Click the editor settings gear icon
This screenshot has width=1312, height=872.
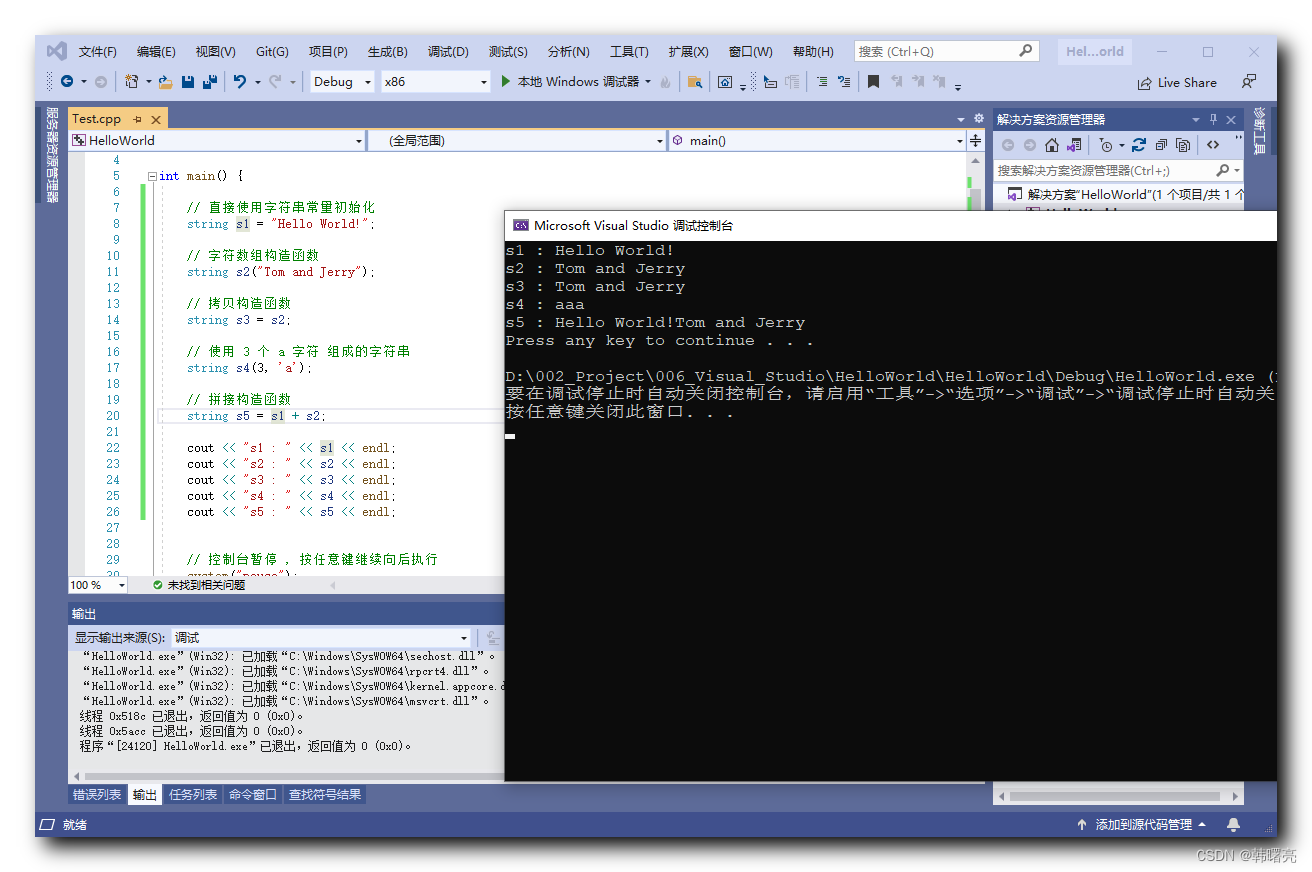[978, 118]
